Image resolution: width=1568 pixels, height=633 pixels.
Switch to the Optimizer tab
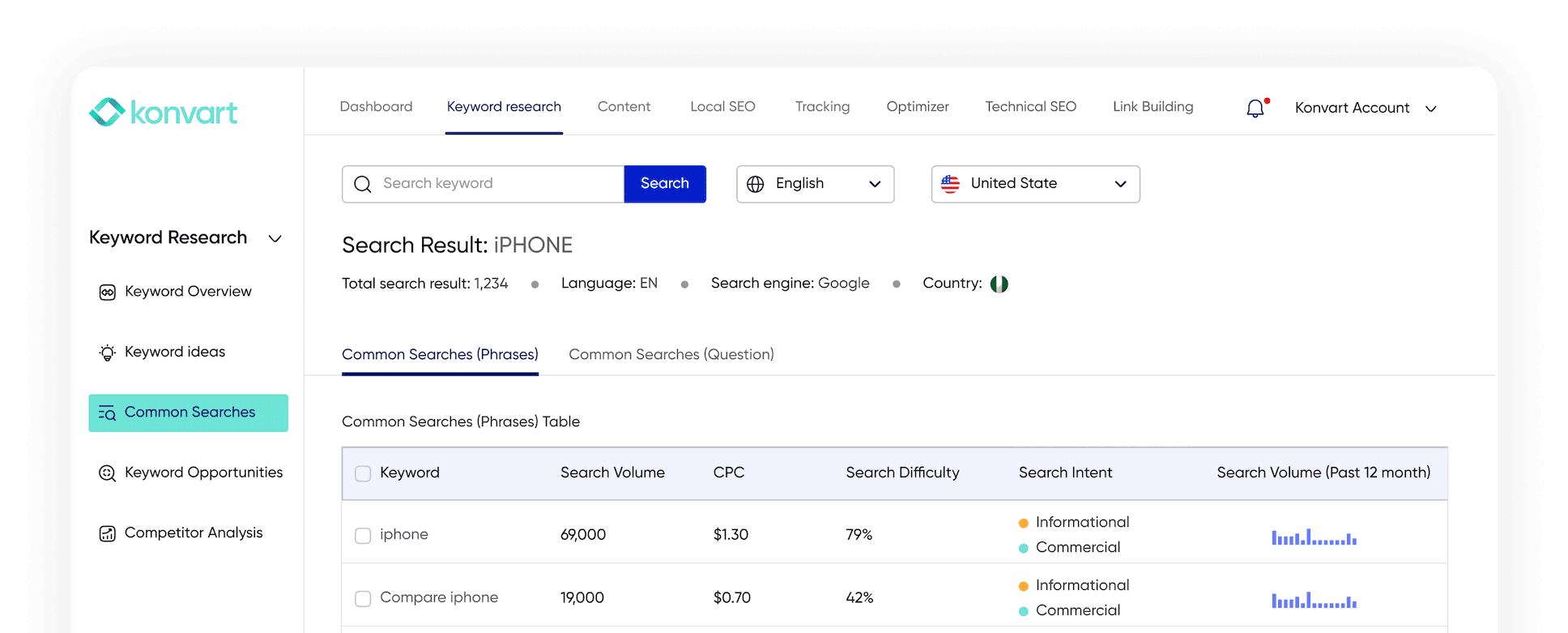pos(918,106)
